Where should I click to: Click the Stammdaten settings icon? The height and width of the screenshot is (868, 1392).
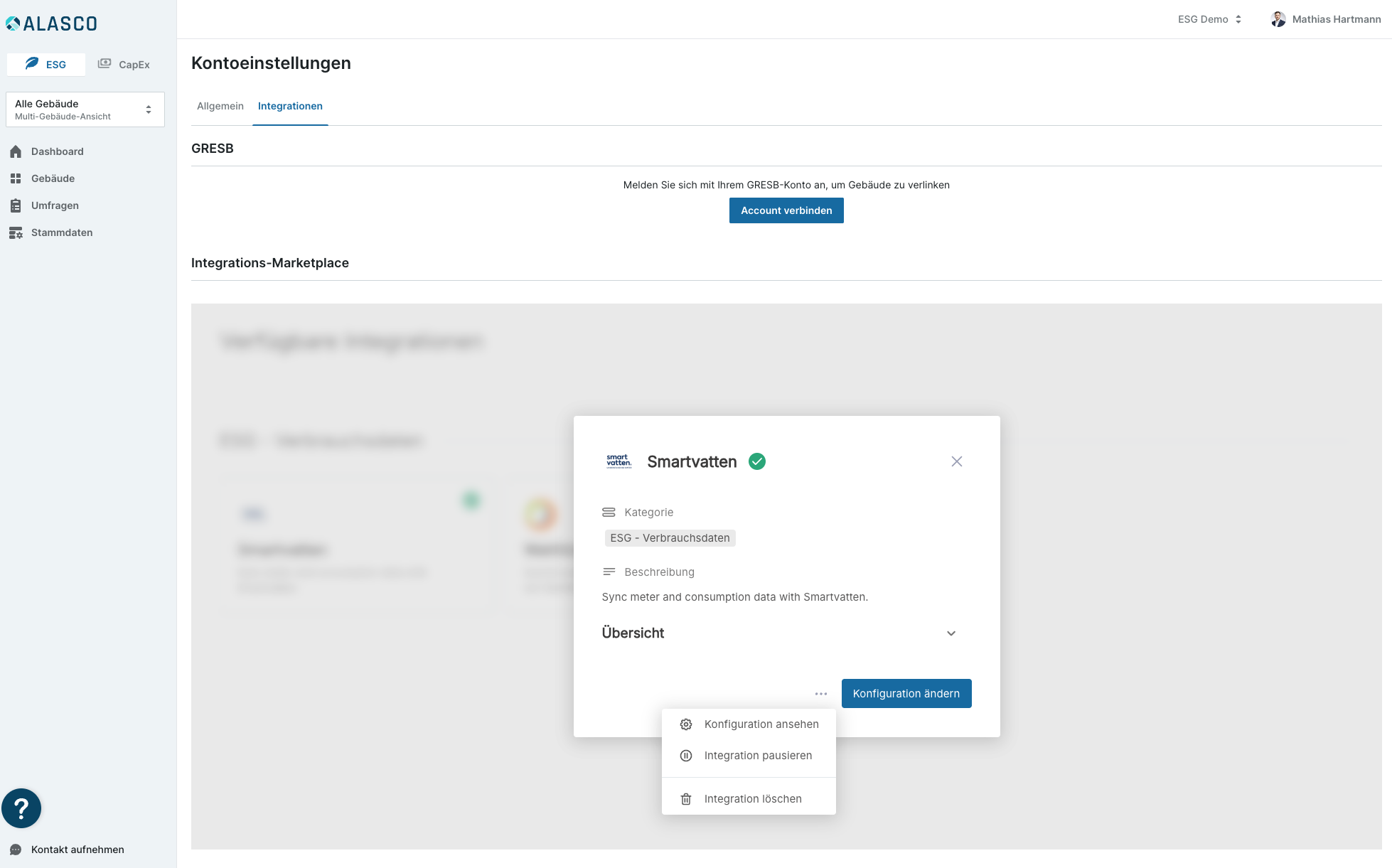[x=16, y=232]
